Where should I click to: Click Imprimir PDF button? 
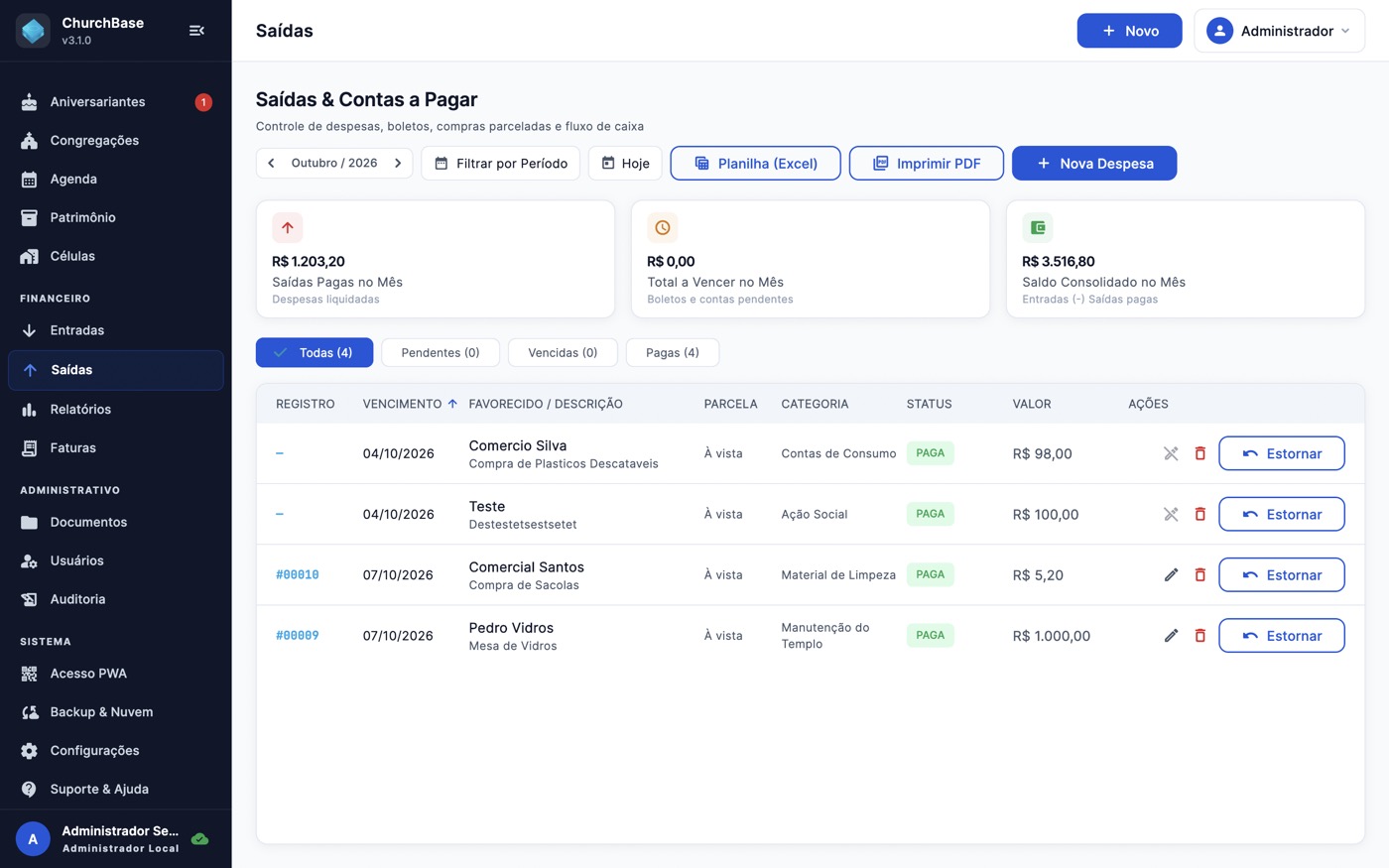pos(927,164)
